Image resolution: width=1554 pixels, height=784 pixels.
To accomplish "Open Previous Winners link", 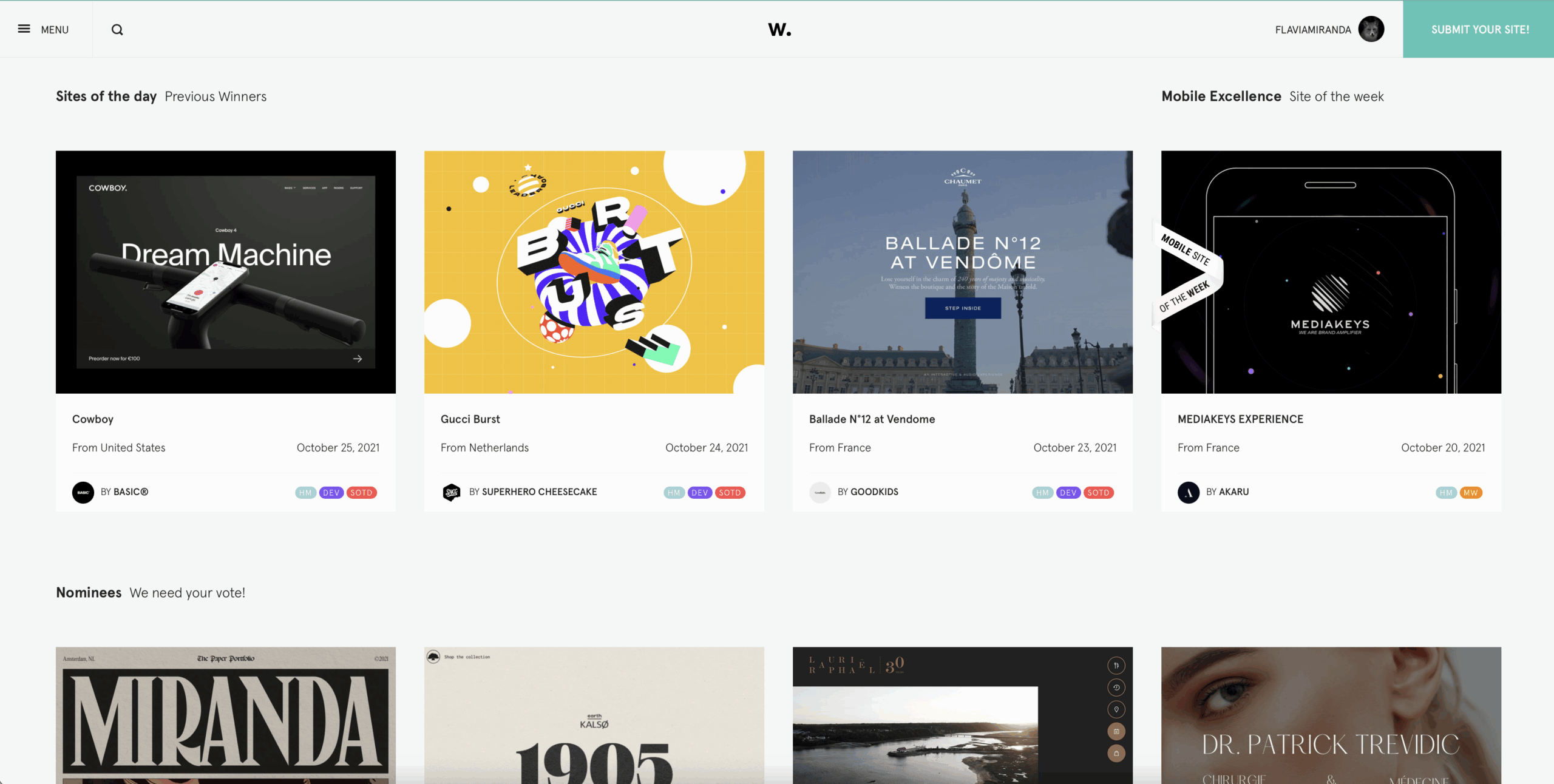I will coord(215,96).
